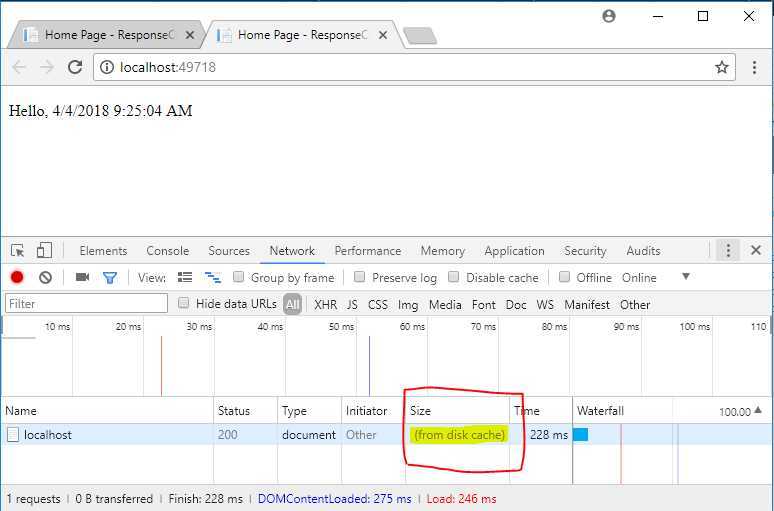Sort by the Waterfall column arrow
This screenshot has width=774, height=511.
click(x=758, y=410)
